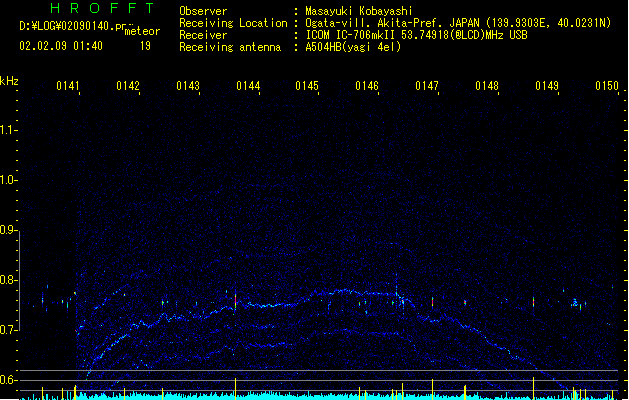This screenshot has width=629, height=400.
Task: Click the 0.9 kHz frequency axis label
Action: pyautogui.click(x=8, y=230)
